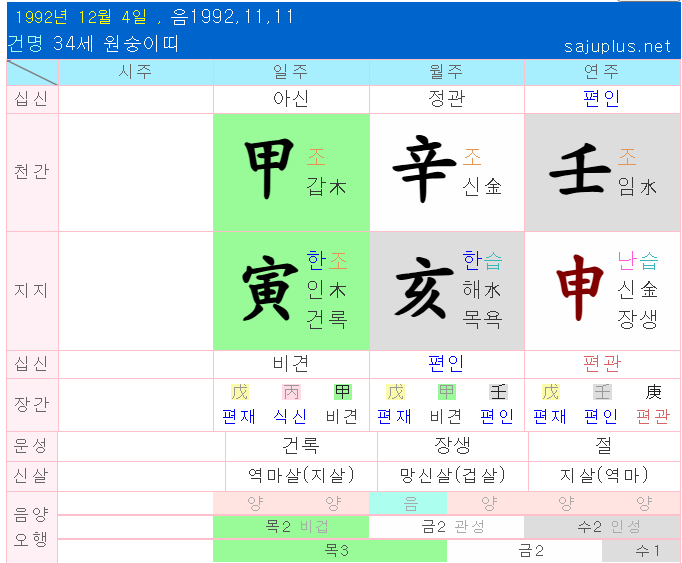Click the 음양 오행 row label

pyautogui.click(x=32, y=527)
